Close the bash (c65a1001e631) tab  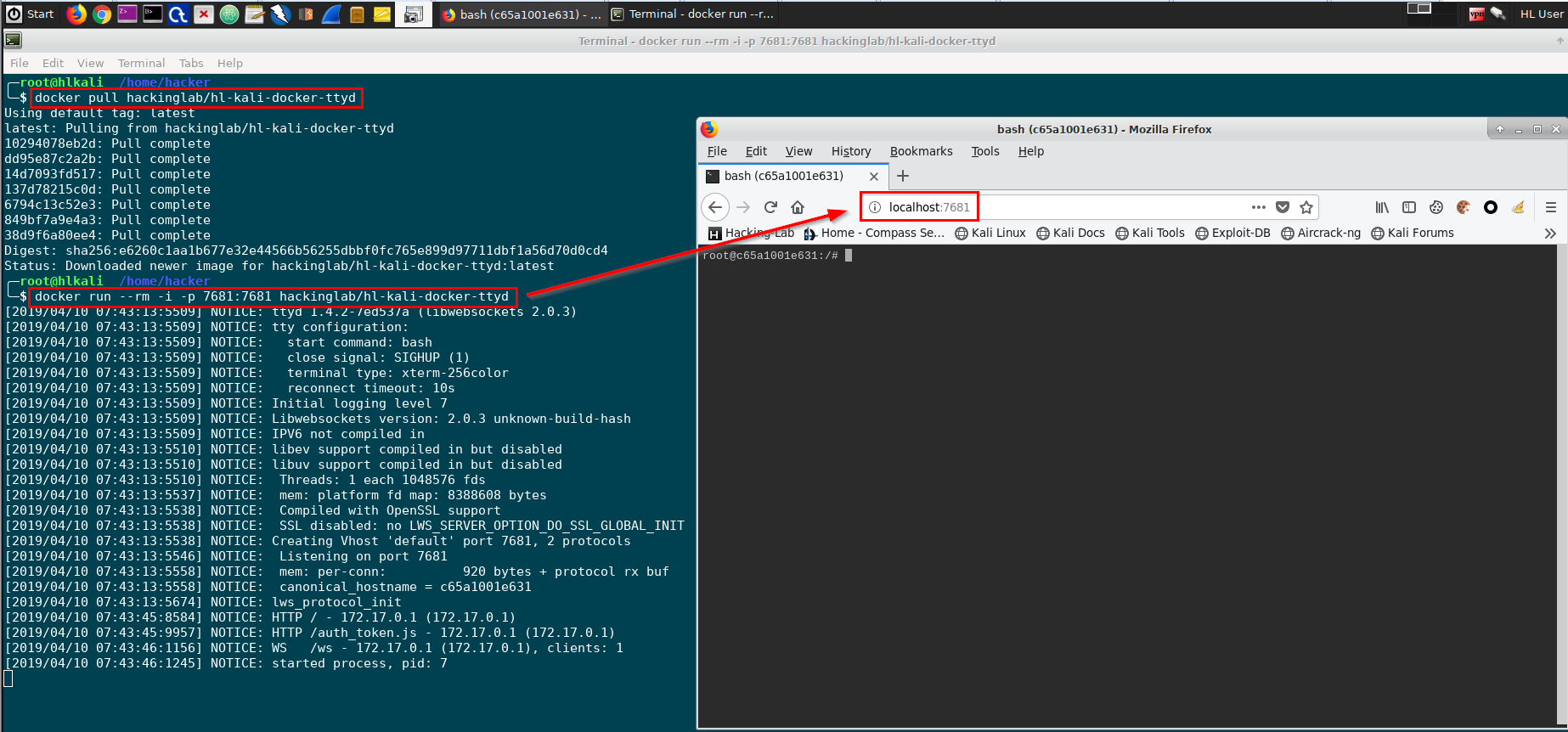[x=874, y=177]
